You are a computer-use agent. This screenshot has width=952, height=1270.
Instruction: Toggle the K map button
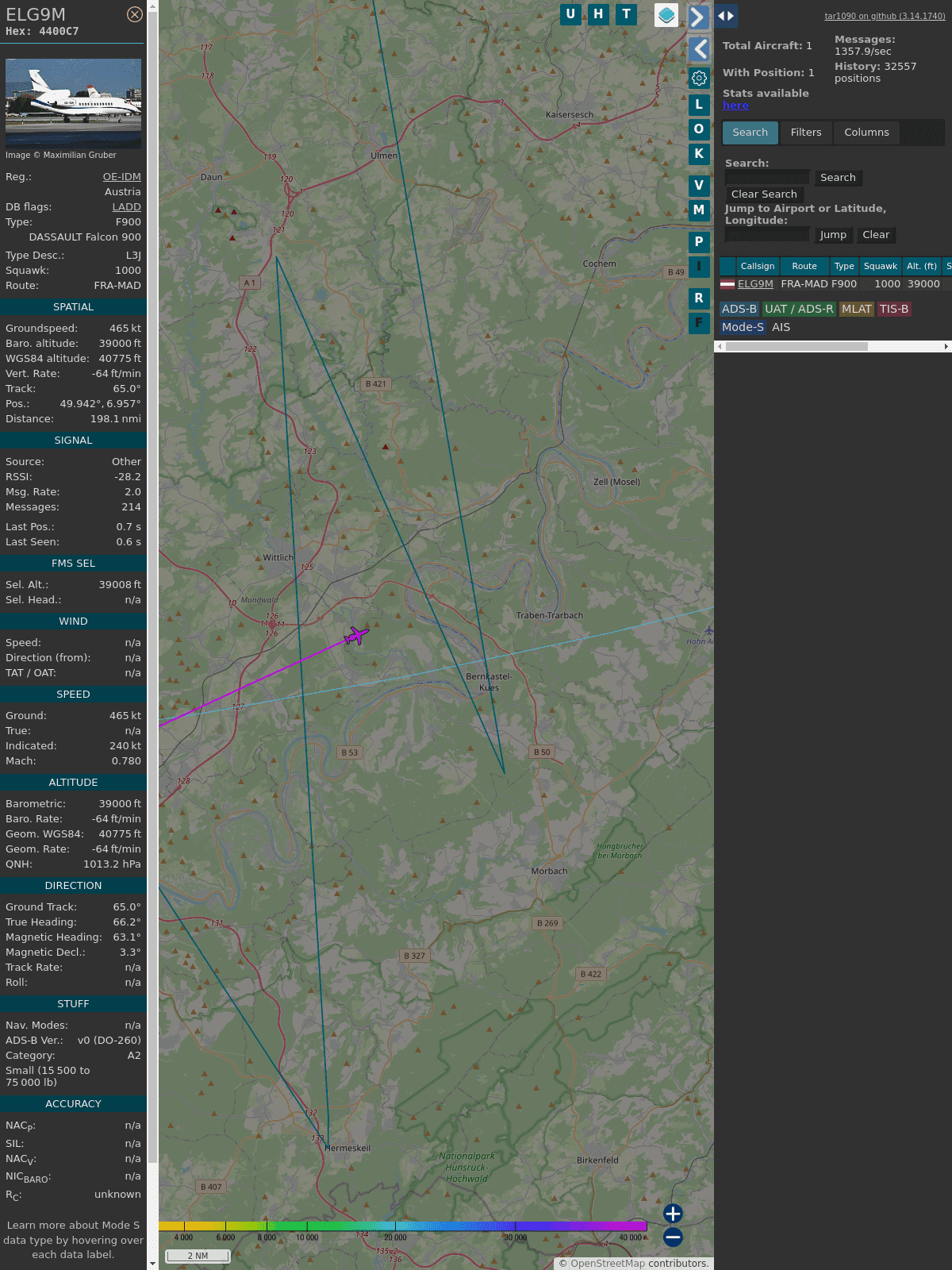pos(699,154)
